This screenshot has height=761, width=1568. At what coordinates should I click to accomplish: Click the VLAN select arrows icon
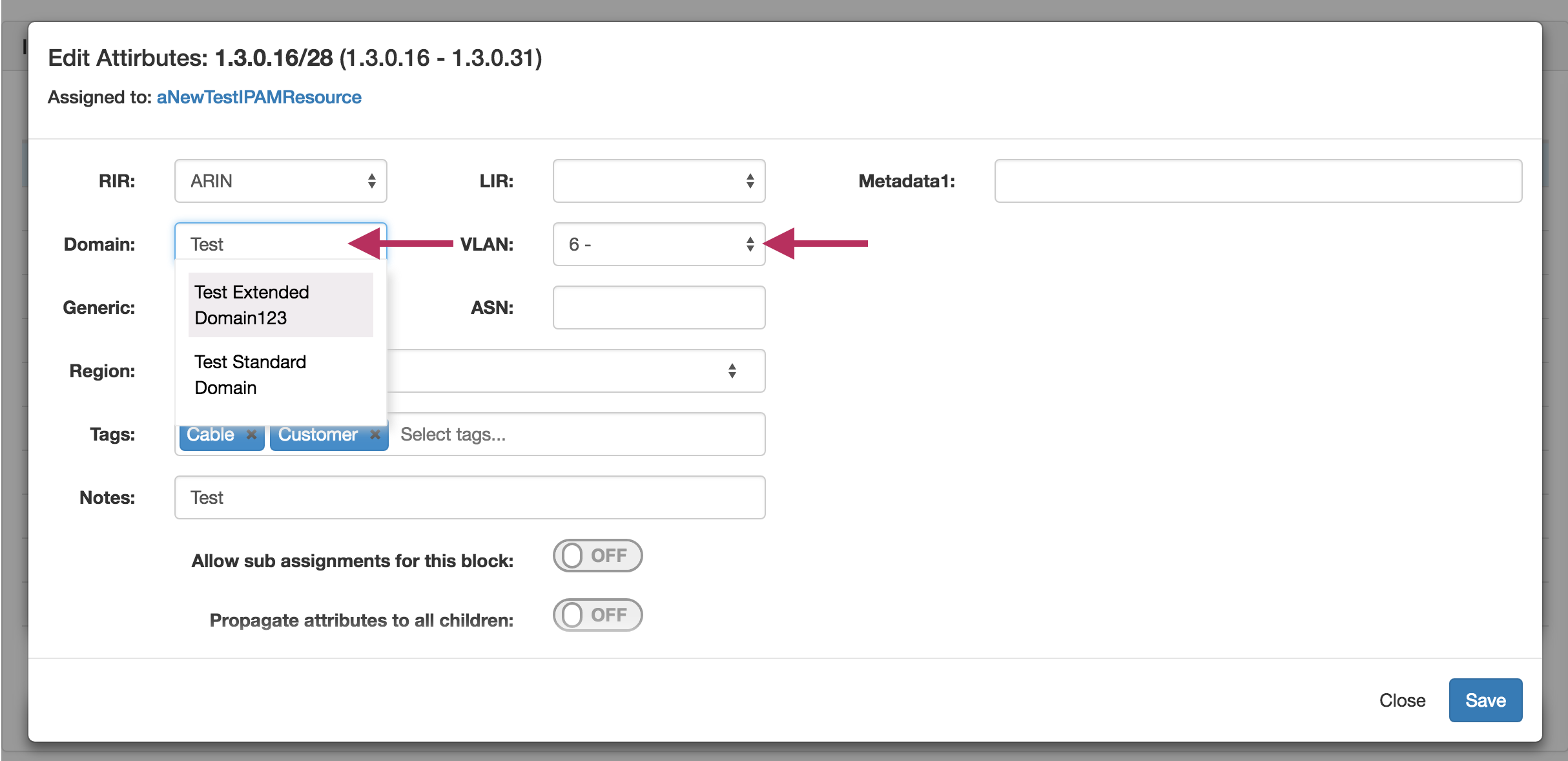coord(750,244)
